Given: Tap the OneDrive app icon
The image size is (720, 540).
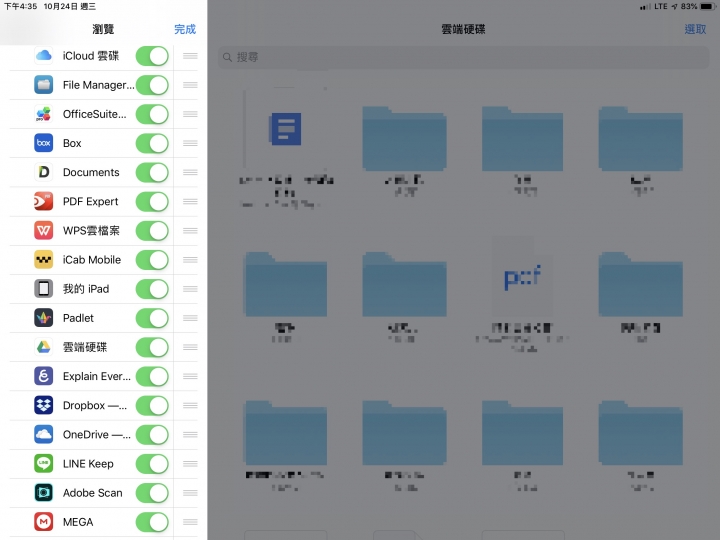Looking at the screenshot, I should (44, 434).
